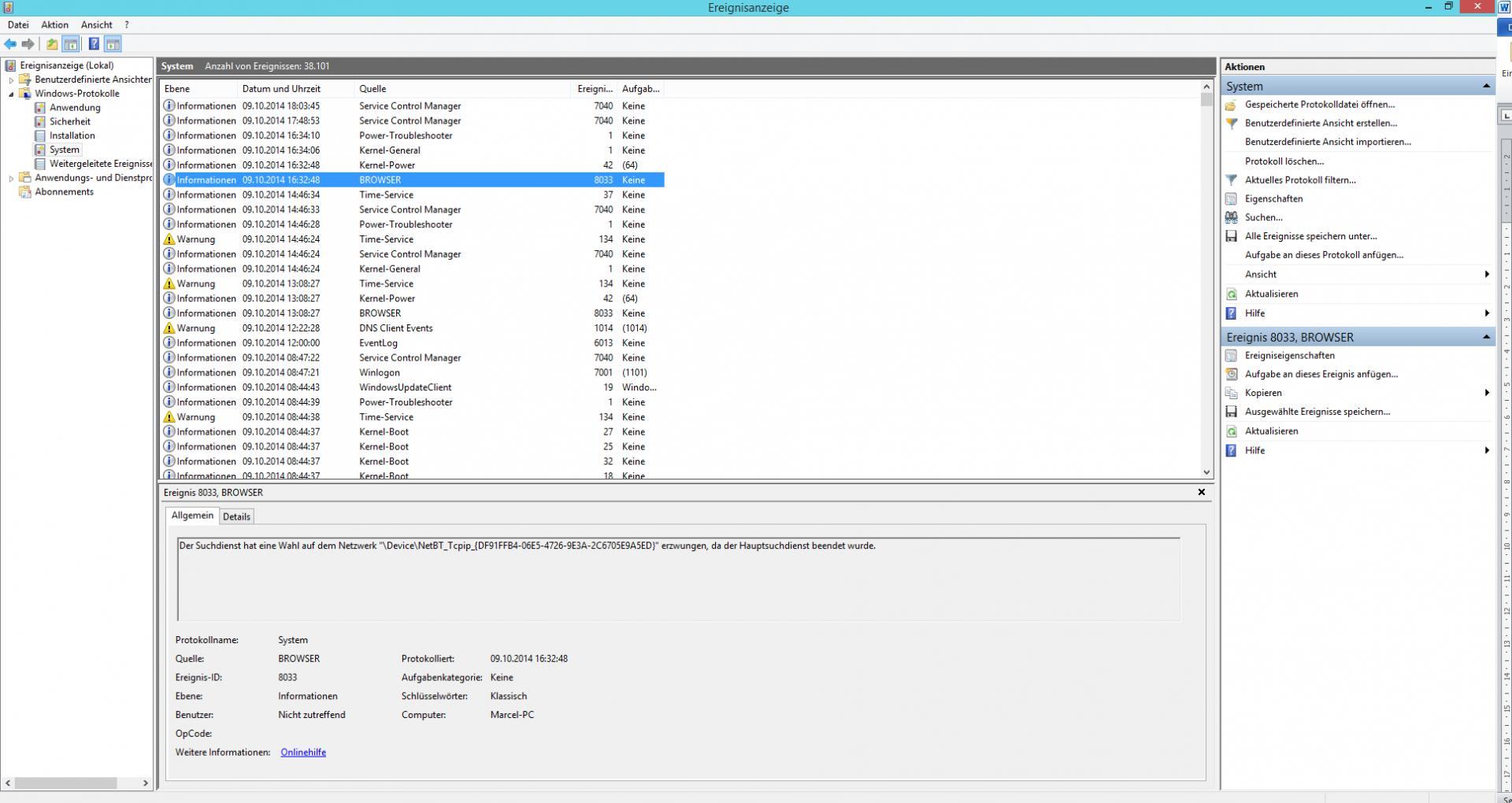
Task: Click the toolbar Help question mark icon
Action: [94, 44]
